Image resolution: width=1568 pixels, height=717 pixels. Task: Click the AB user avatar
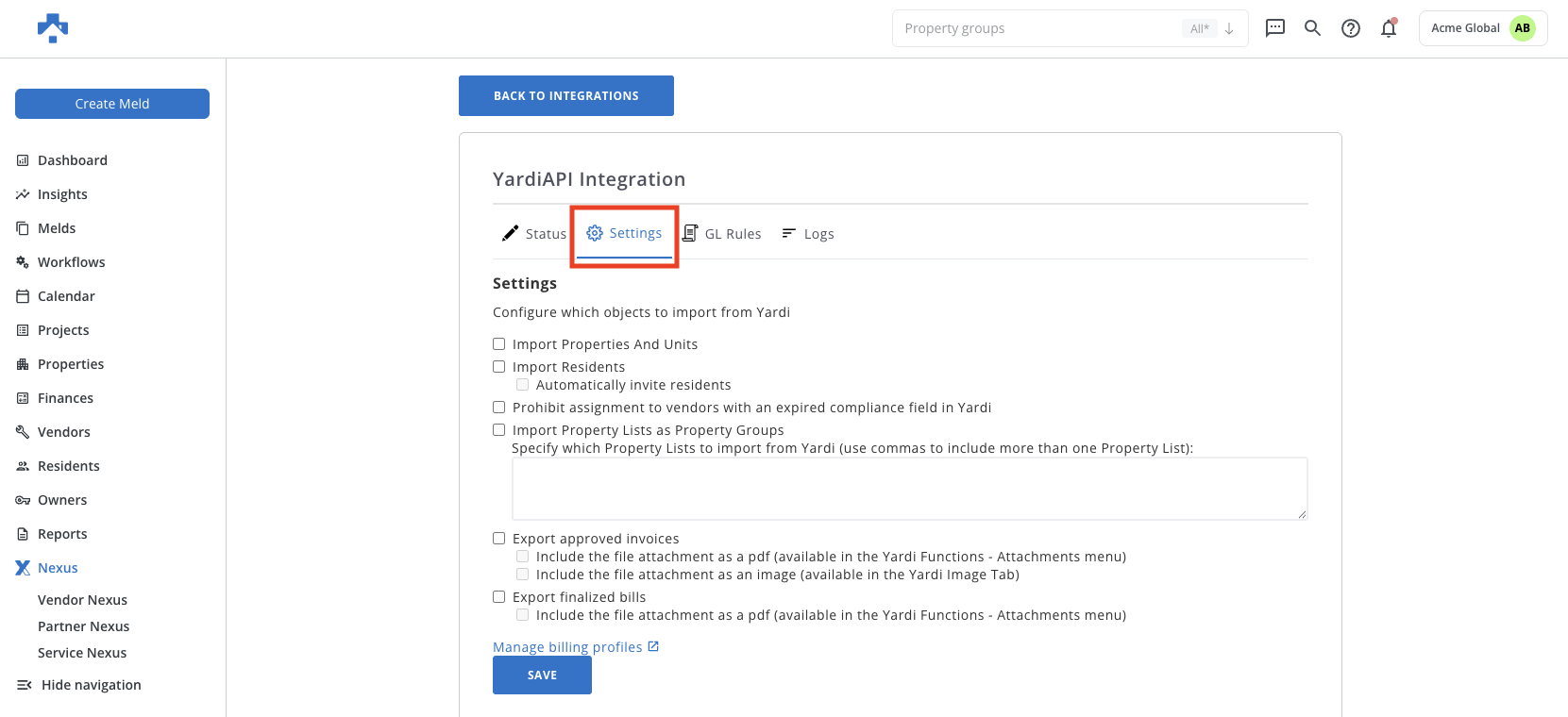click(1522, 28)
